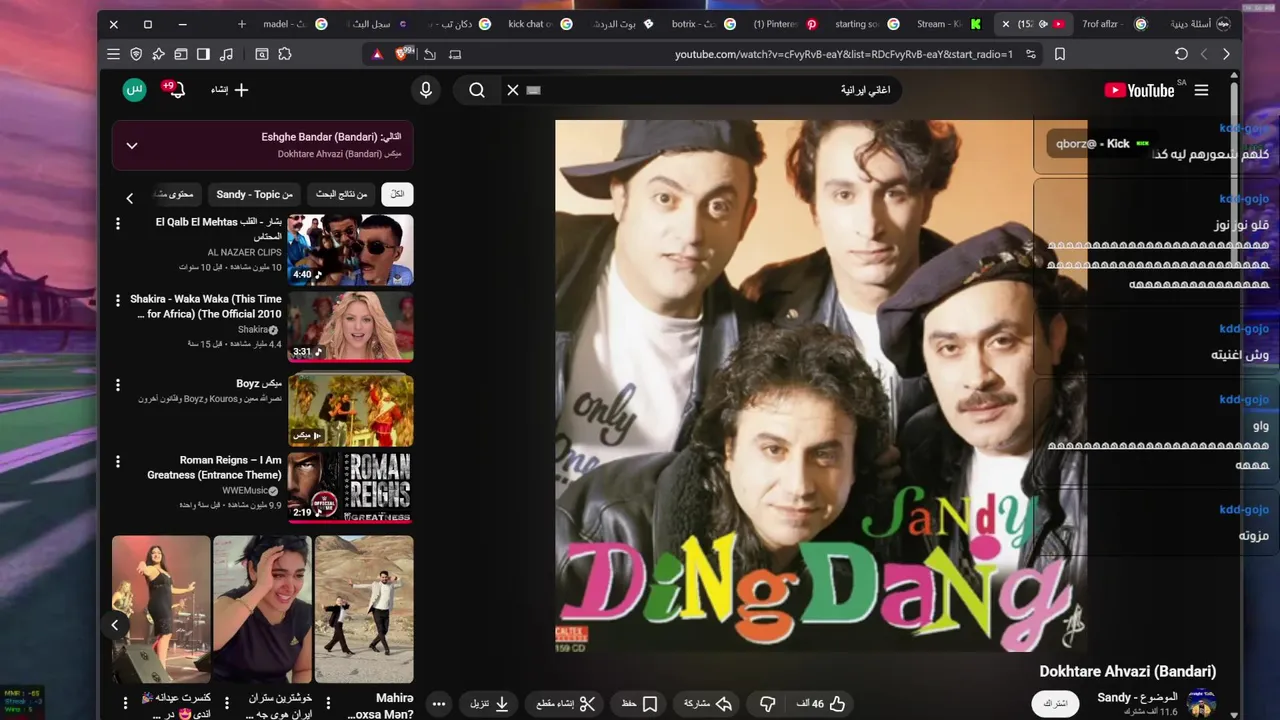
Task: Open the YouTube guide hamburger menu
Action: tap(1201, 90)
